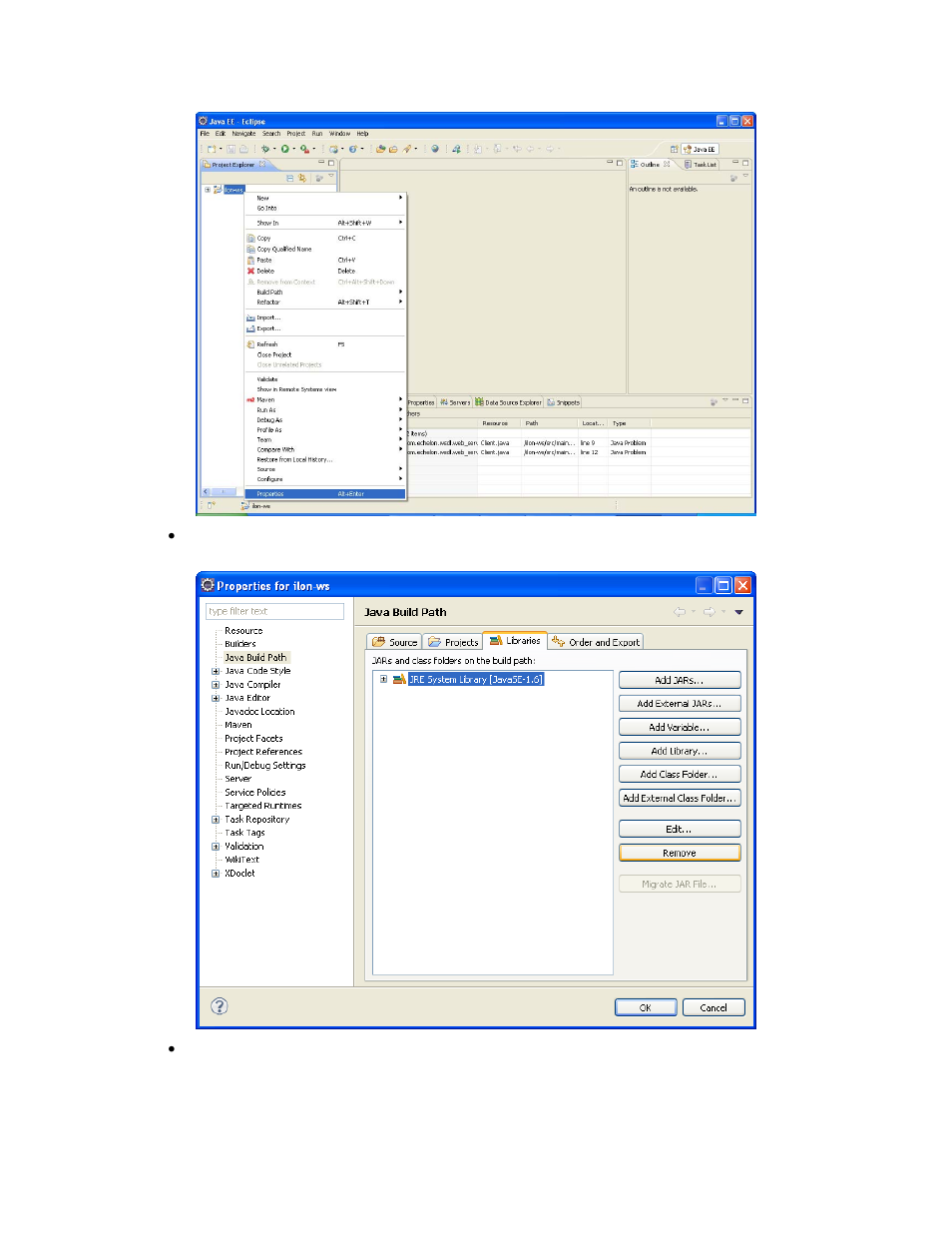Open the Servers view tab
This screenshot has height=1233, width=952.
[x=455, y=402]
